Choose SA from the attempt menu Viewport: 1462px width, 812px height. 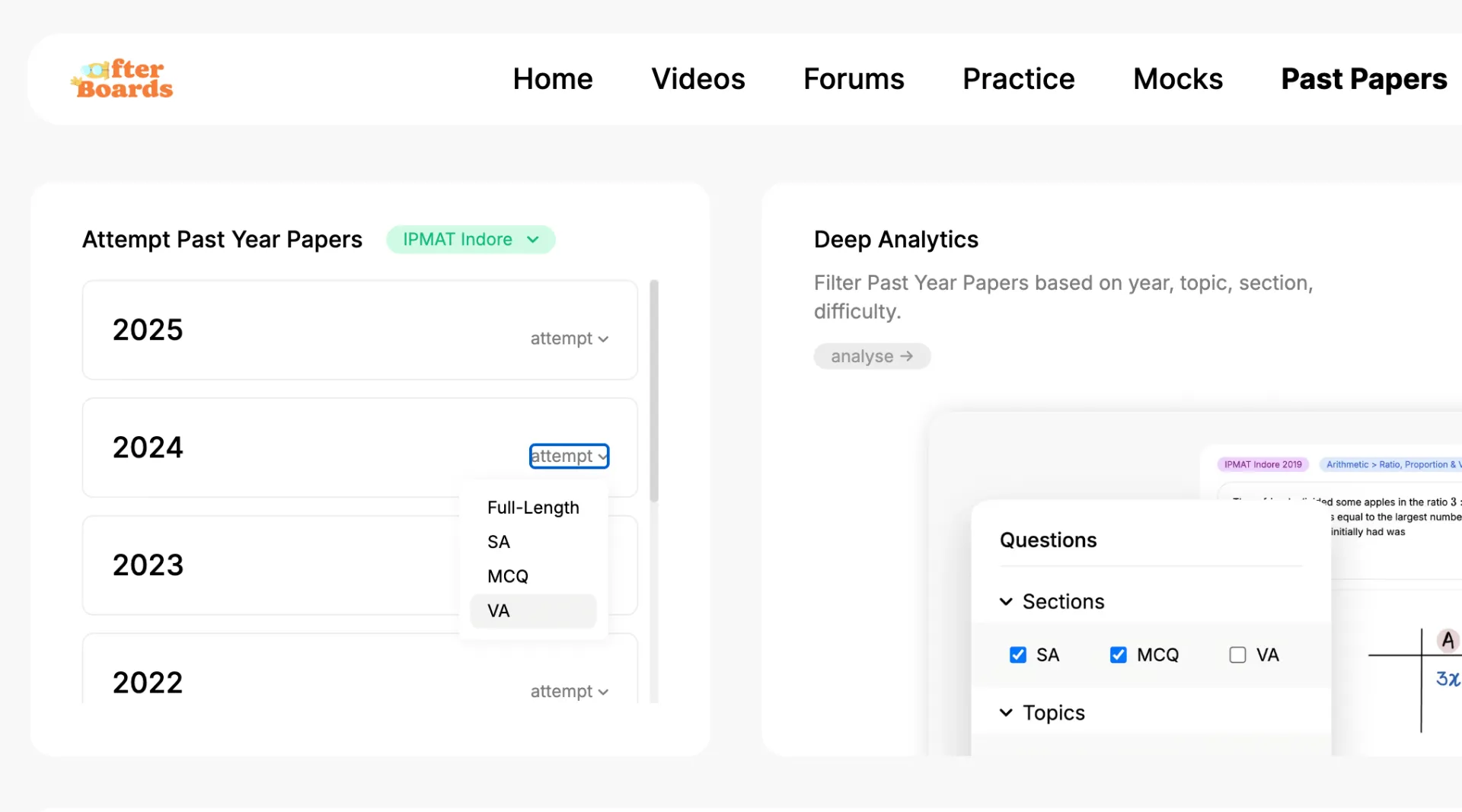click(x=533, y=542)
